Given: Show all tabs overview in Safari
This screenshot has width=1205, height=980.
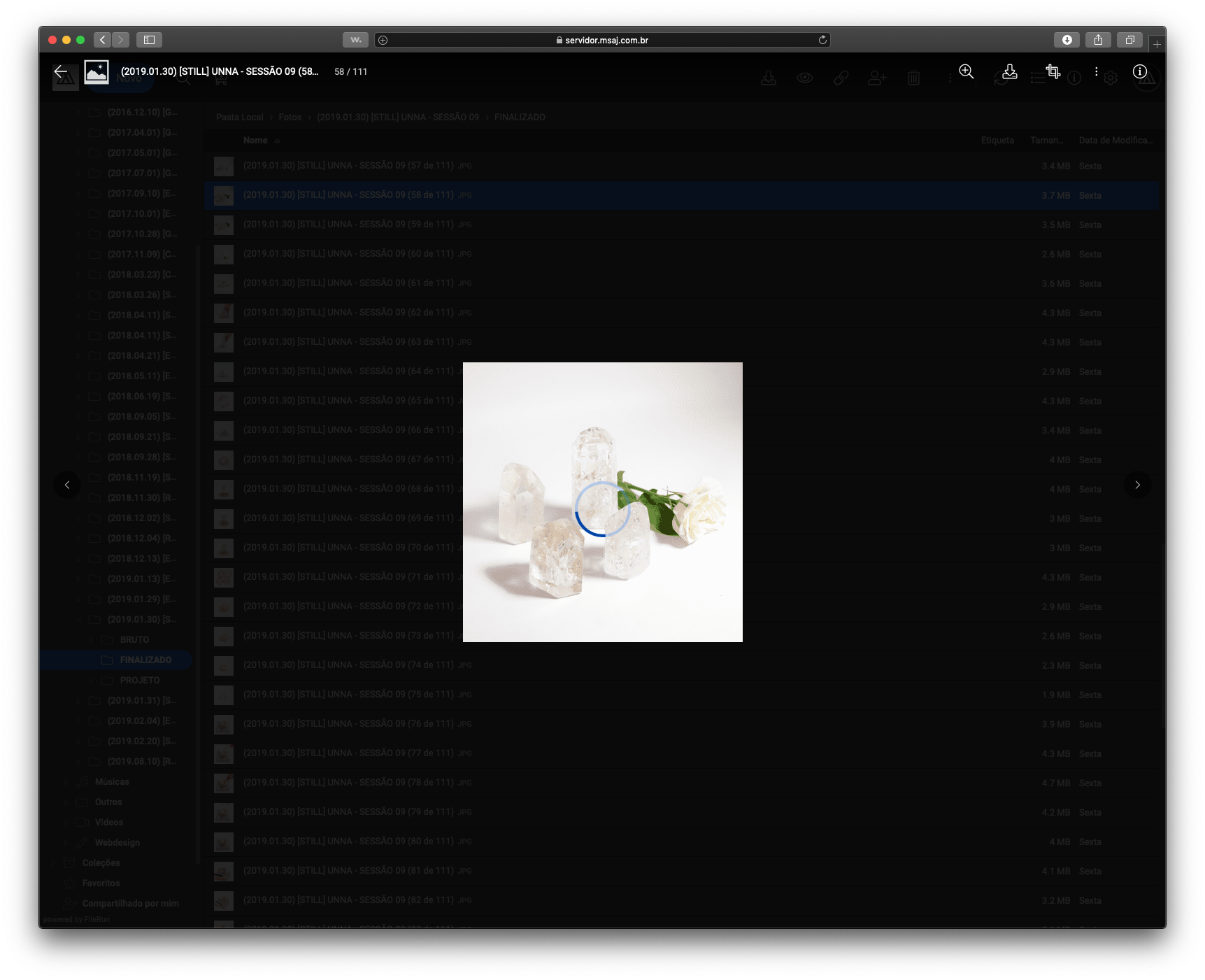Looking at the screenshot, I should pos(1130,40).
